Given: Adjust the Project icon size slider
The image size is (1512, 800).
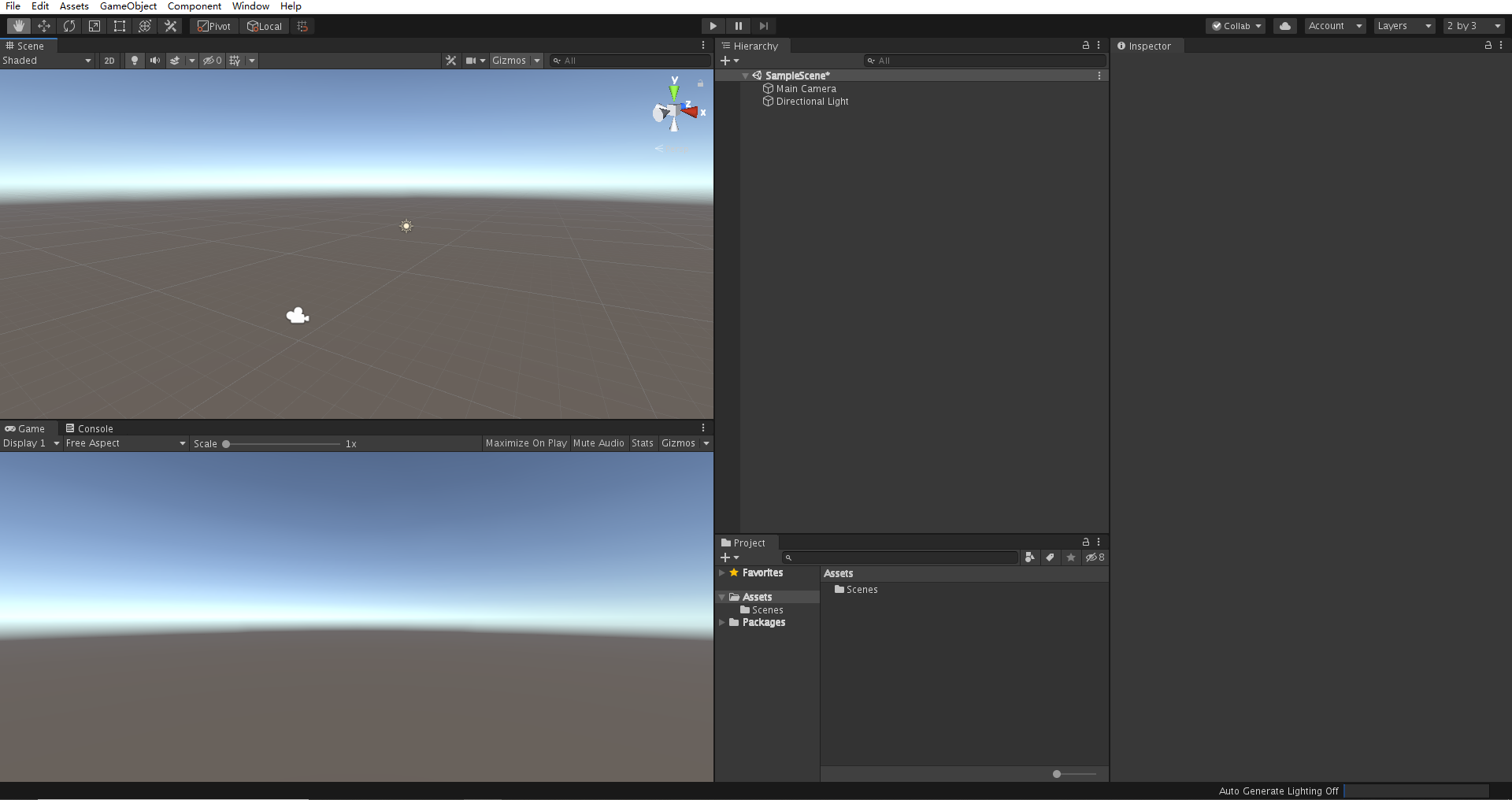Looking at the screenshot, I should (x=1074, y=774).
